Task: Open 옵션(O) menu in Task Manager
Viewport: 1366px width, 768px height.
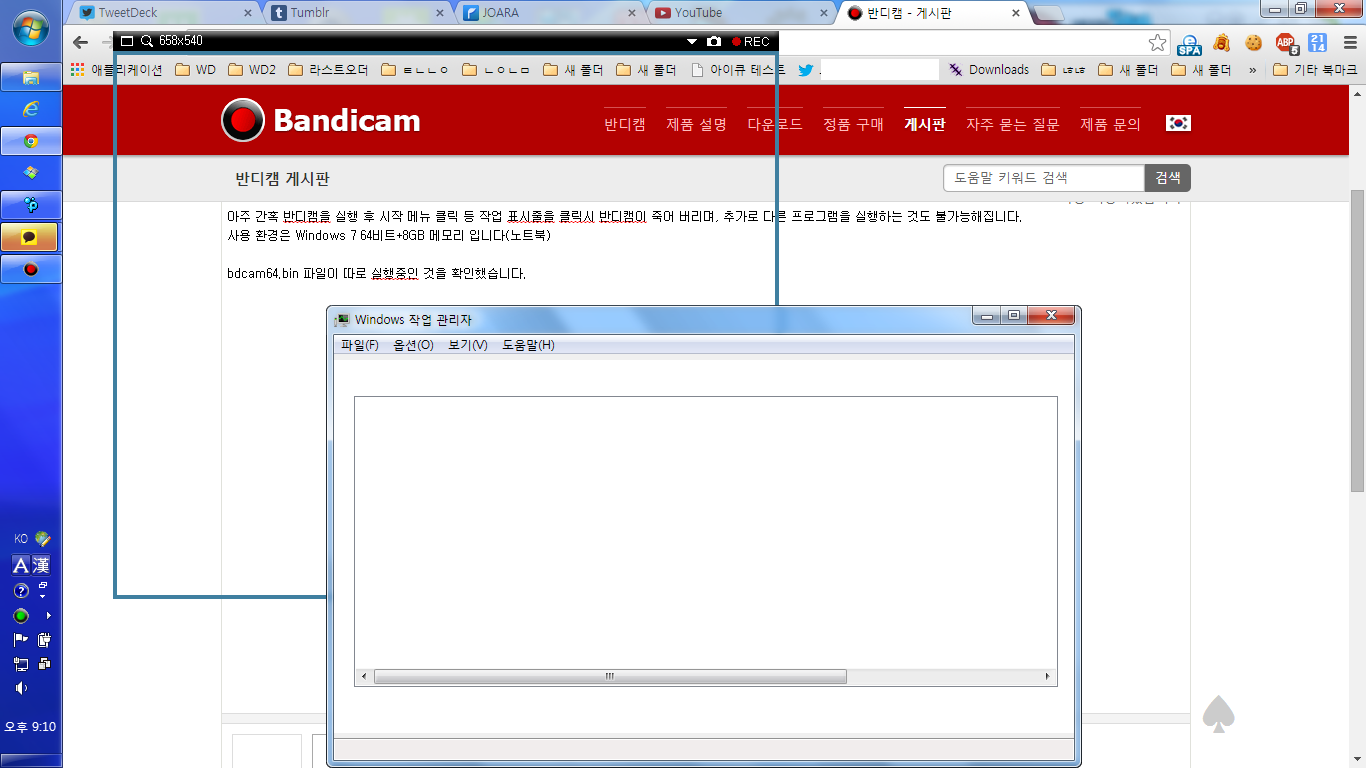Action: click(414, 345)
